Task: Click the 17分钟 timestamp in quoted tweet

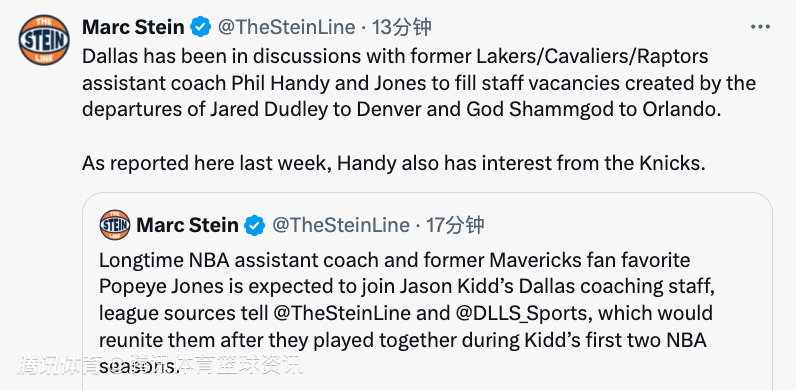Action: click(455, 225)
